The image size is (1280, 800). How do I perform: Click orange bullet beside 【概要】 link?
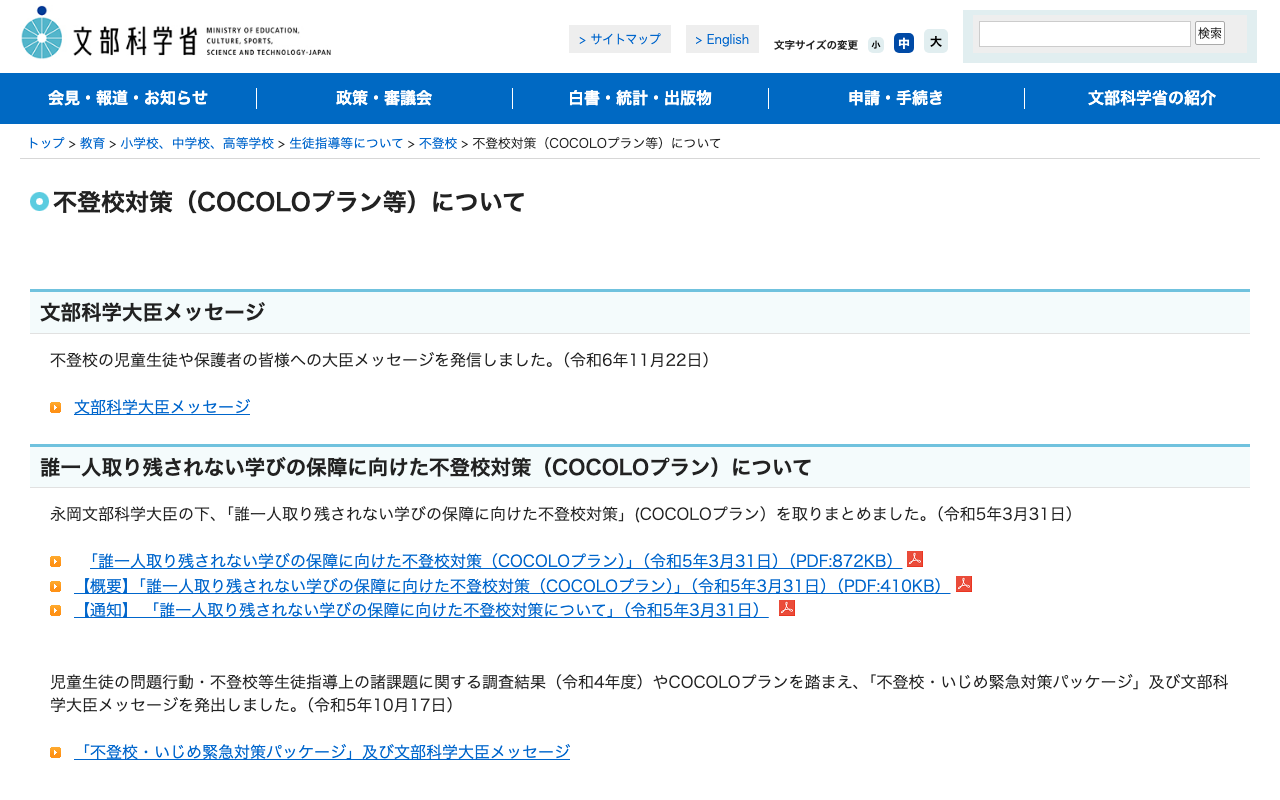(56, 586)
